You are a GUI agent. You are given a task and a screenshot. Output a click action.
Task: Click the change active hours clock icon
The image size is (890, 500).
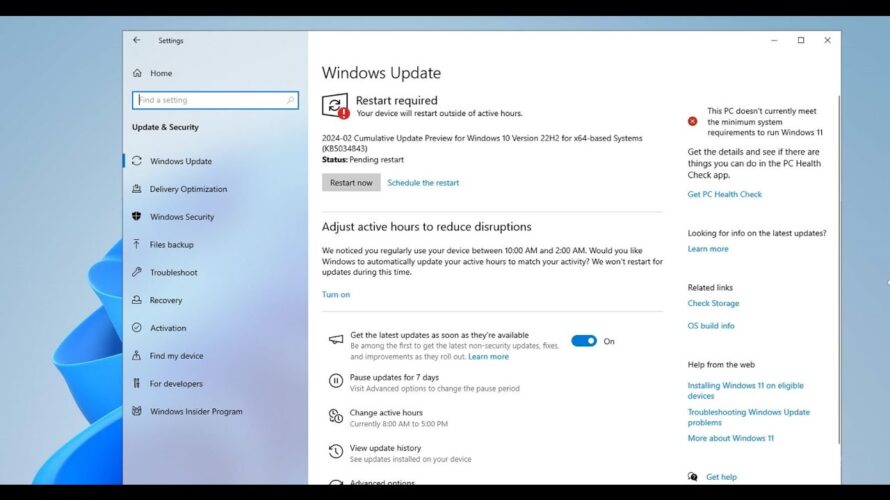coord(336,417)
